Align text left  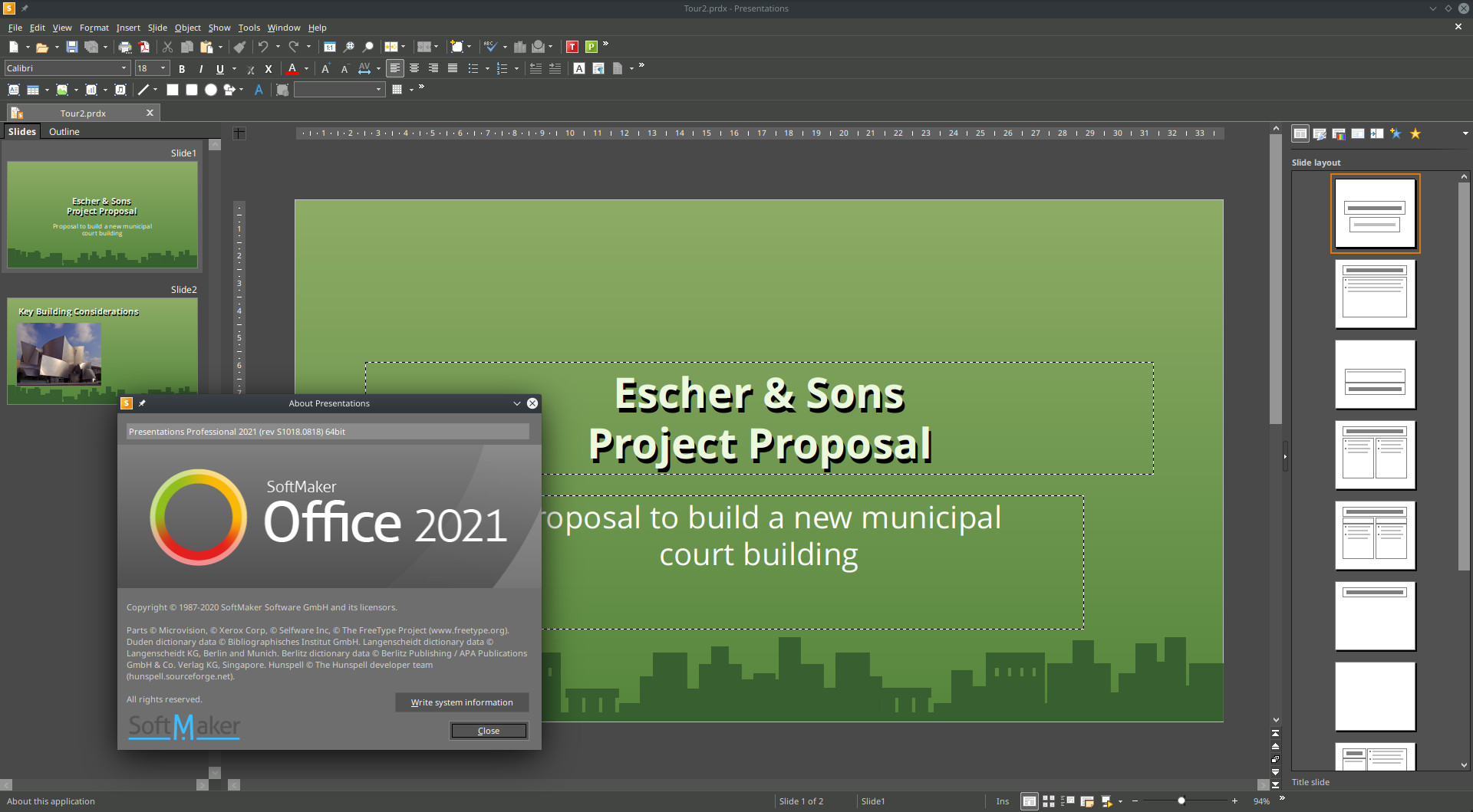click(395, 68)
